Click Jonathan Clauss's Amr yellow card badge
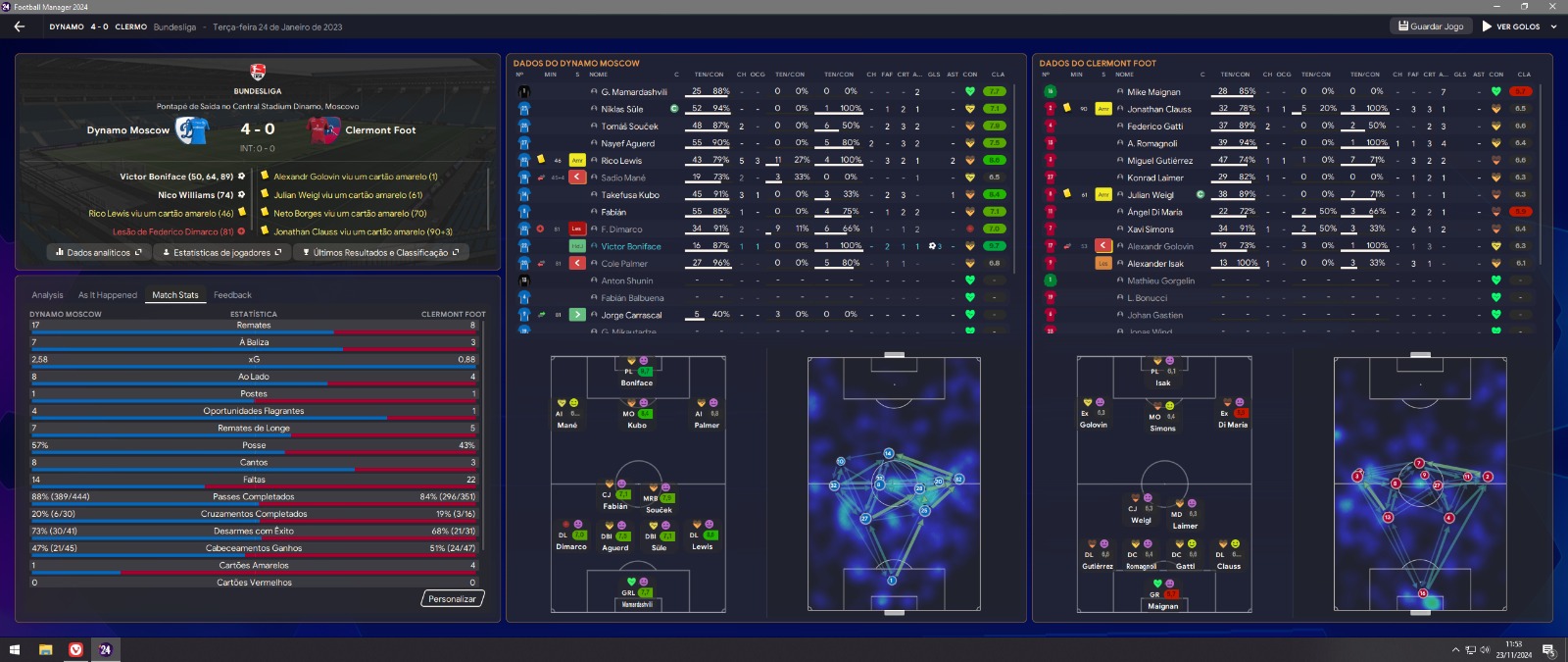This screenshot has height=662, width=1568. coord(1103,109)
